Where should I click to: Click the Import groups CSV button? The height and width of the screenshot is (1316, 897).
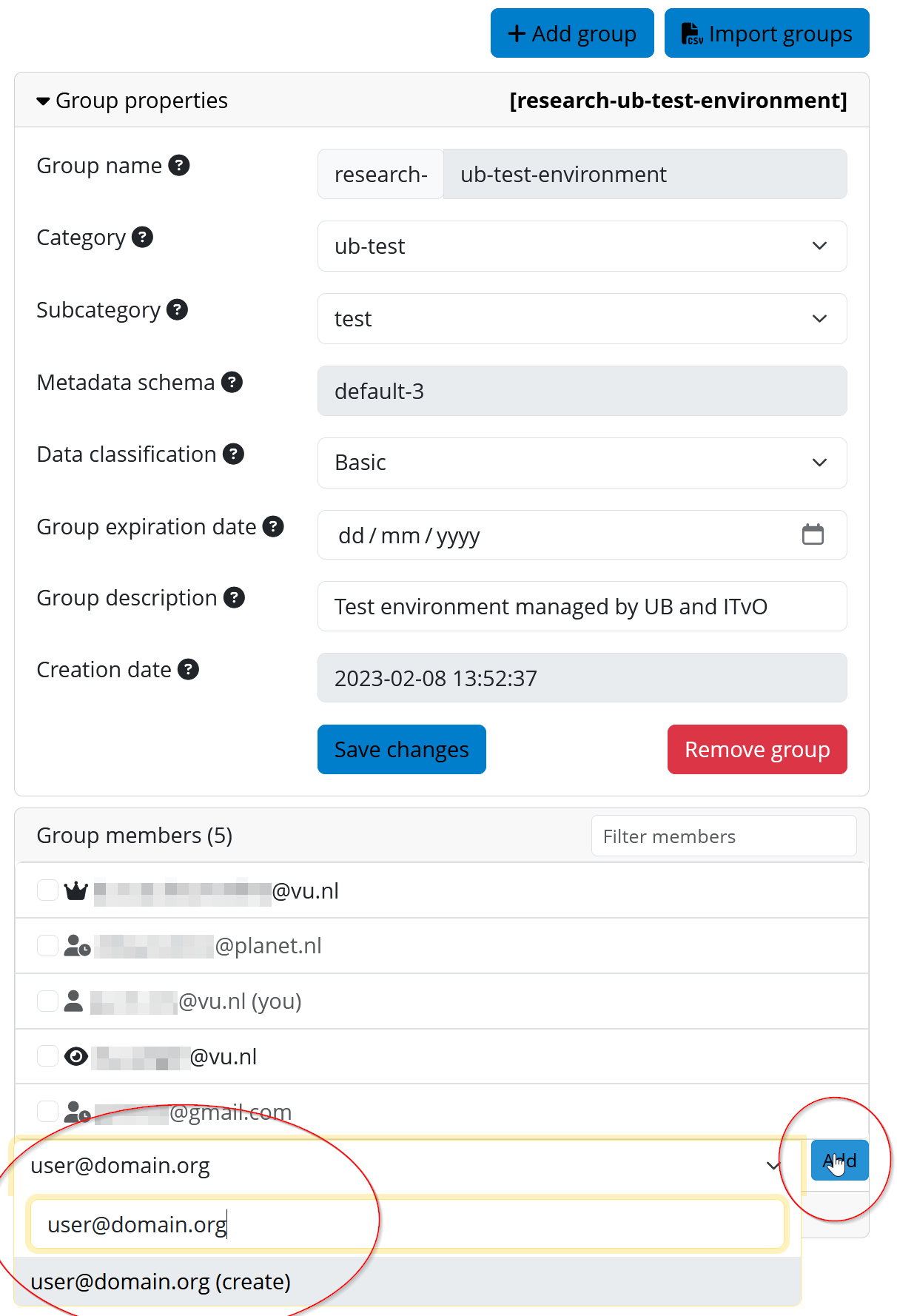pyautogui.click(x=766, y=33)
